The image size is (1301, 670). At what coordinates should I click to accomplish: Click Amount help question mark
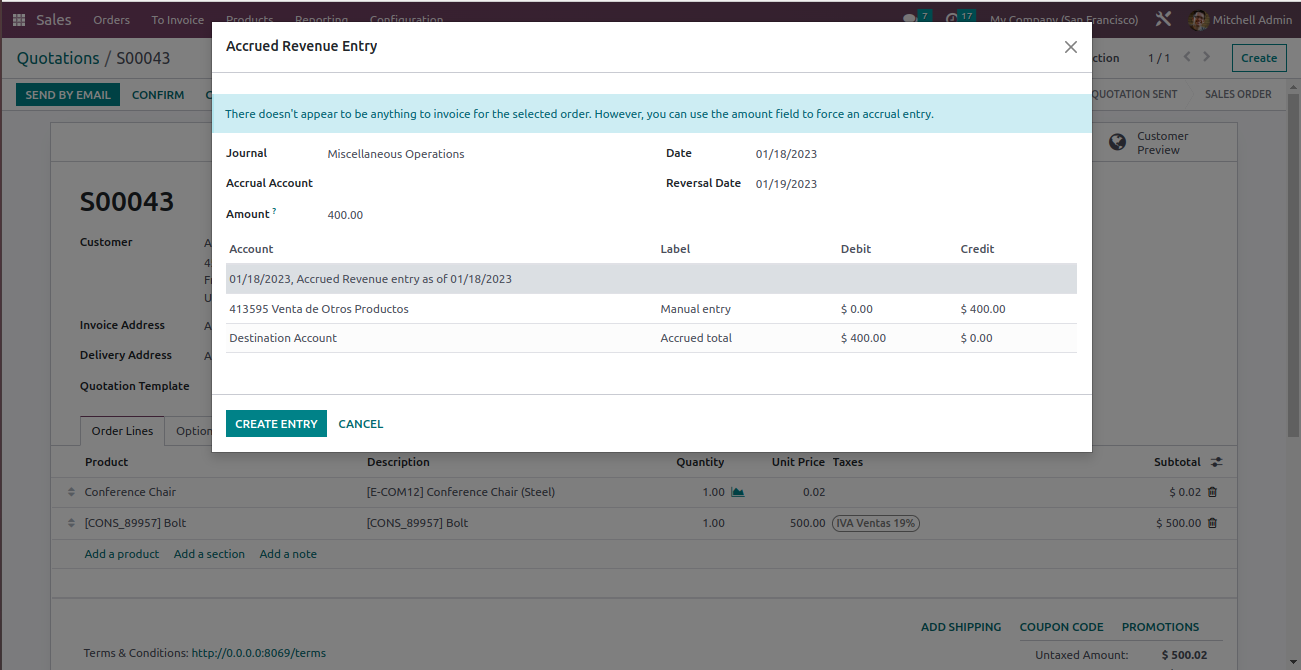pyautogui.click(x=274, y=211)
